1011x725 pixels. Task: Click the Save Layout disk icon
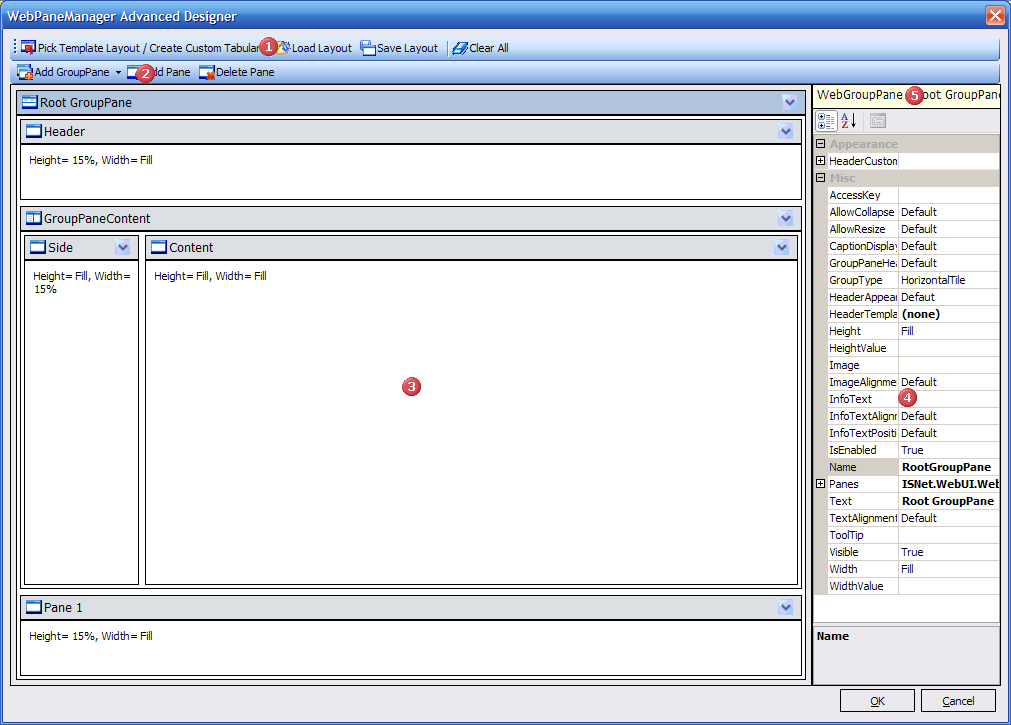tap(368, 48)
